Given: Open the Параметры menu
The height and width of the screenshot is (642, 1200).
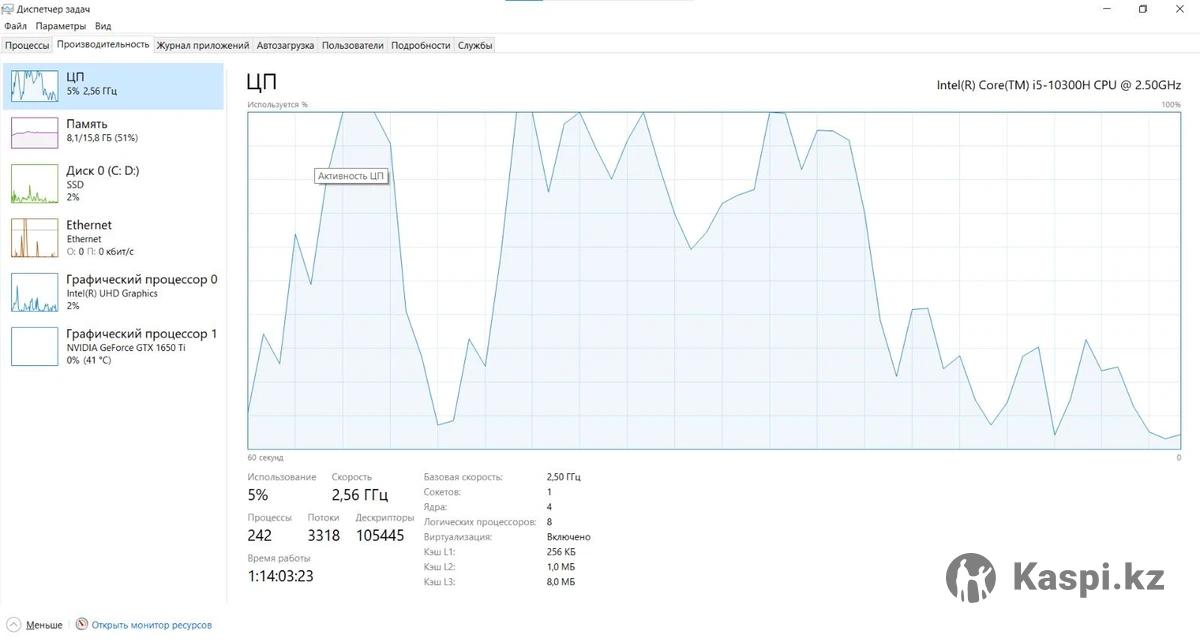Looking at the screenshot, I should 61,26.
